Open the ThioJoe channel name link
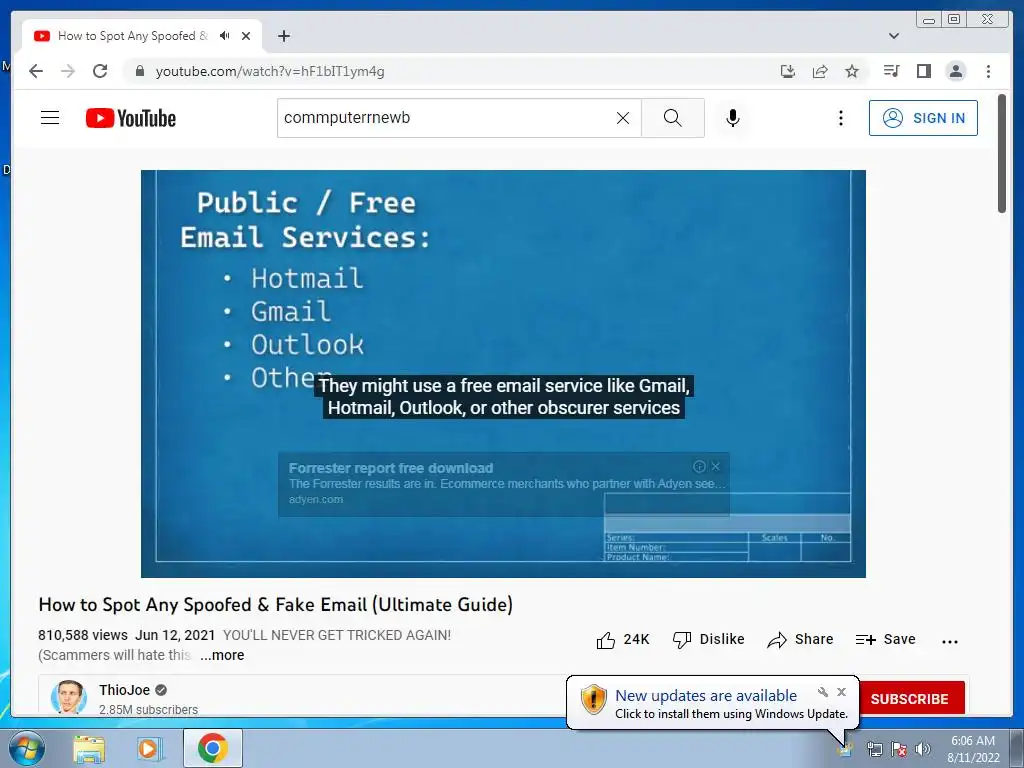This screenshot has height=768, width=1024. (124, 690)
